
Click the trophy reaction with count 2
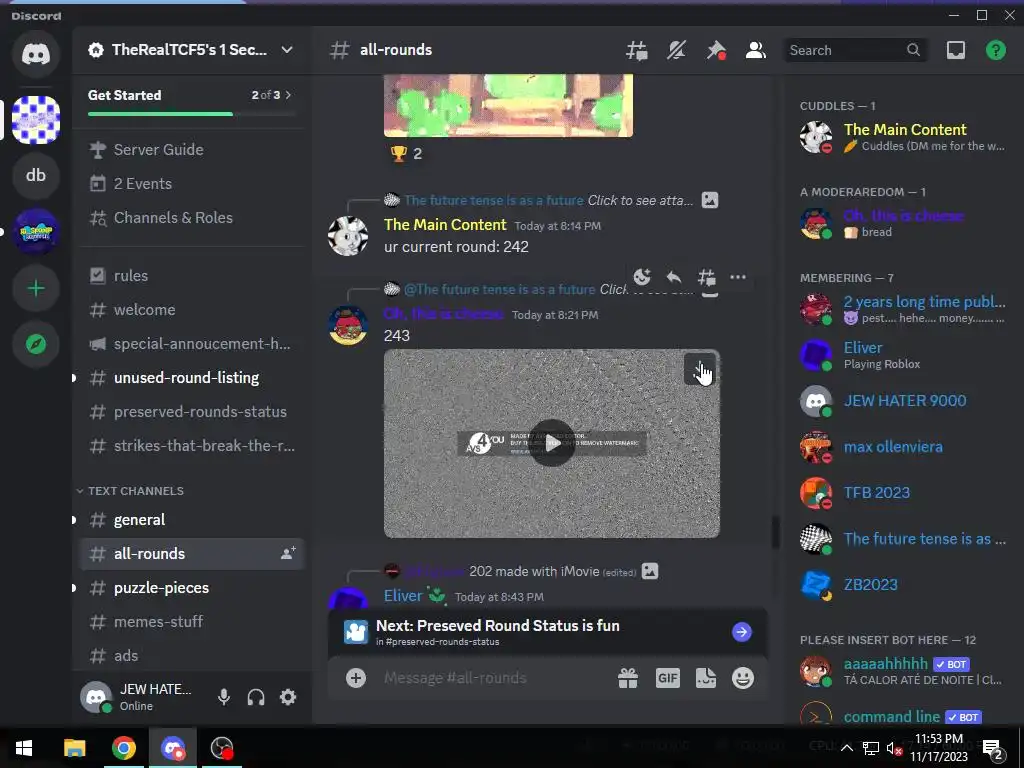pyautogui.click(x=405, y=154)
